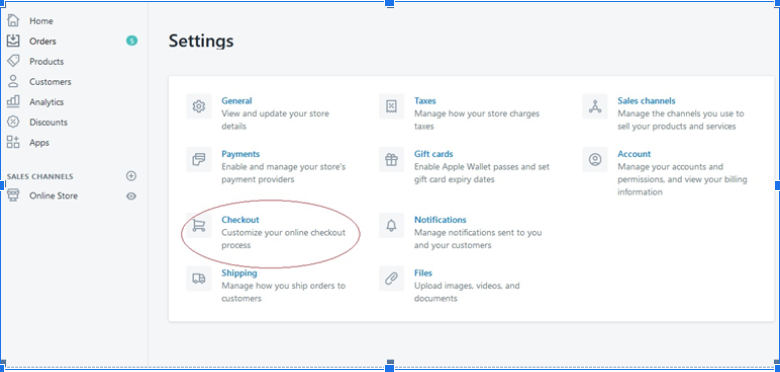780x372 pixels.
Task: Open the Taxes settings link
Action: pos(425,101)
